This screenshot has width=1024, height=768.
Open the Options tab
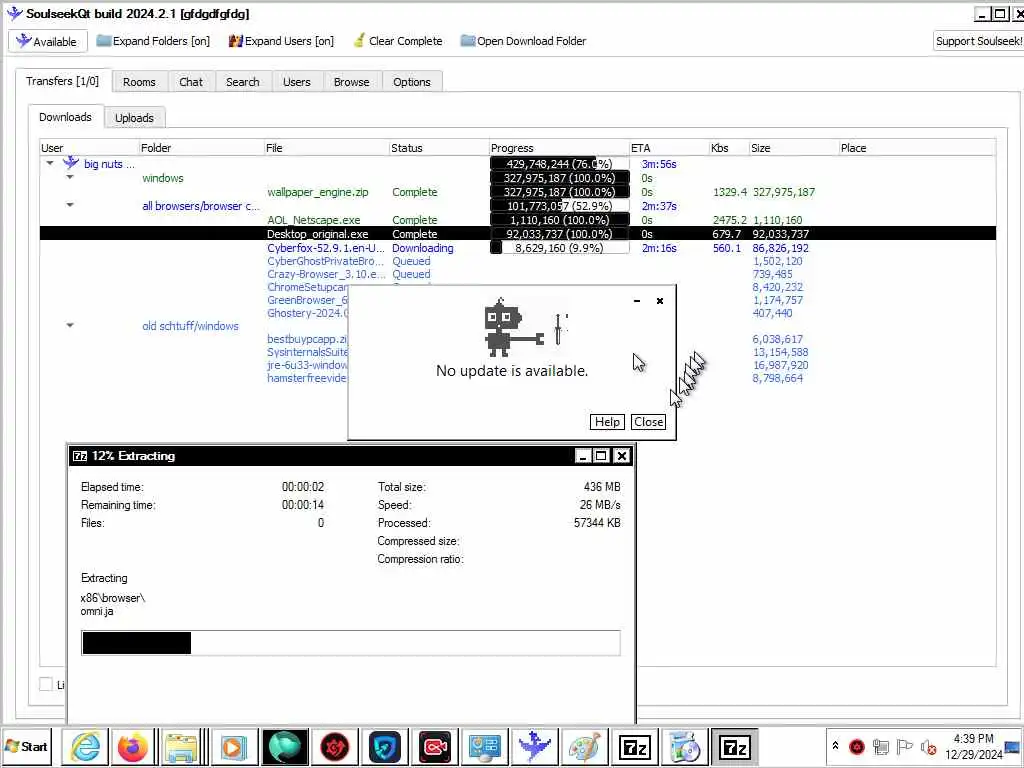(x=411, y=82)
